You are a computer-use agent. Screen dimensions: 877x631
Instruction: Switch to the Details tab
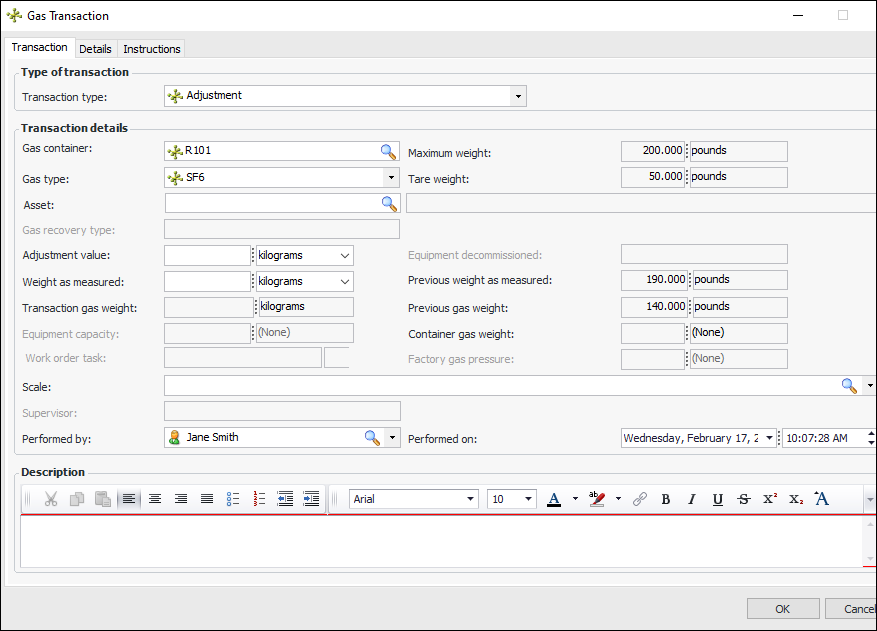[95, 49]
